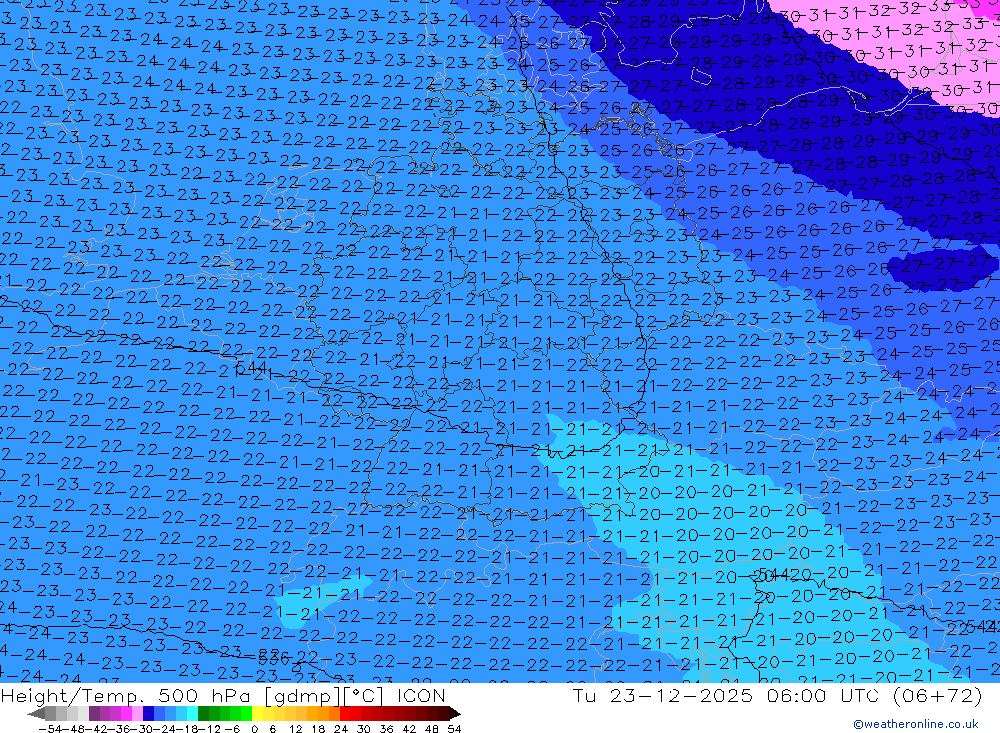
Task: Click the '[°C]' unit label in title
Action: 364,696
